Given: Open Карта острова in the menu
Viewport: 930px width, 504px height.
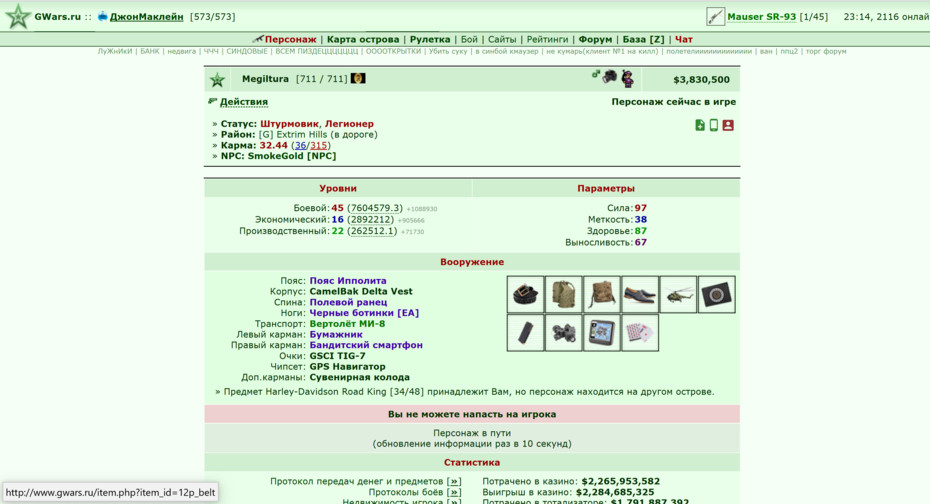Looking at the screenshot, I should pyautogui.click(x=363, y=39).
